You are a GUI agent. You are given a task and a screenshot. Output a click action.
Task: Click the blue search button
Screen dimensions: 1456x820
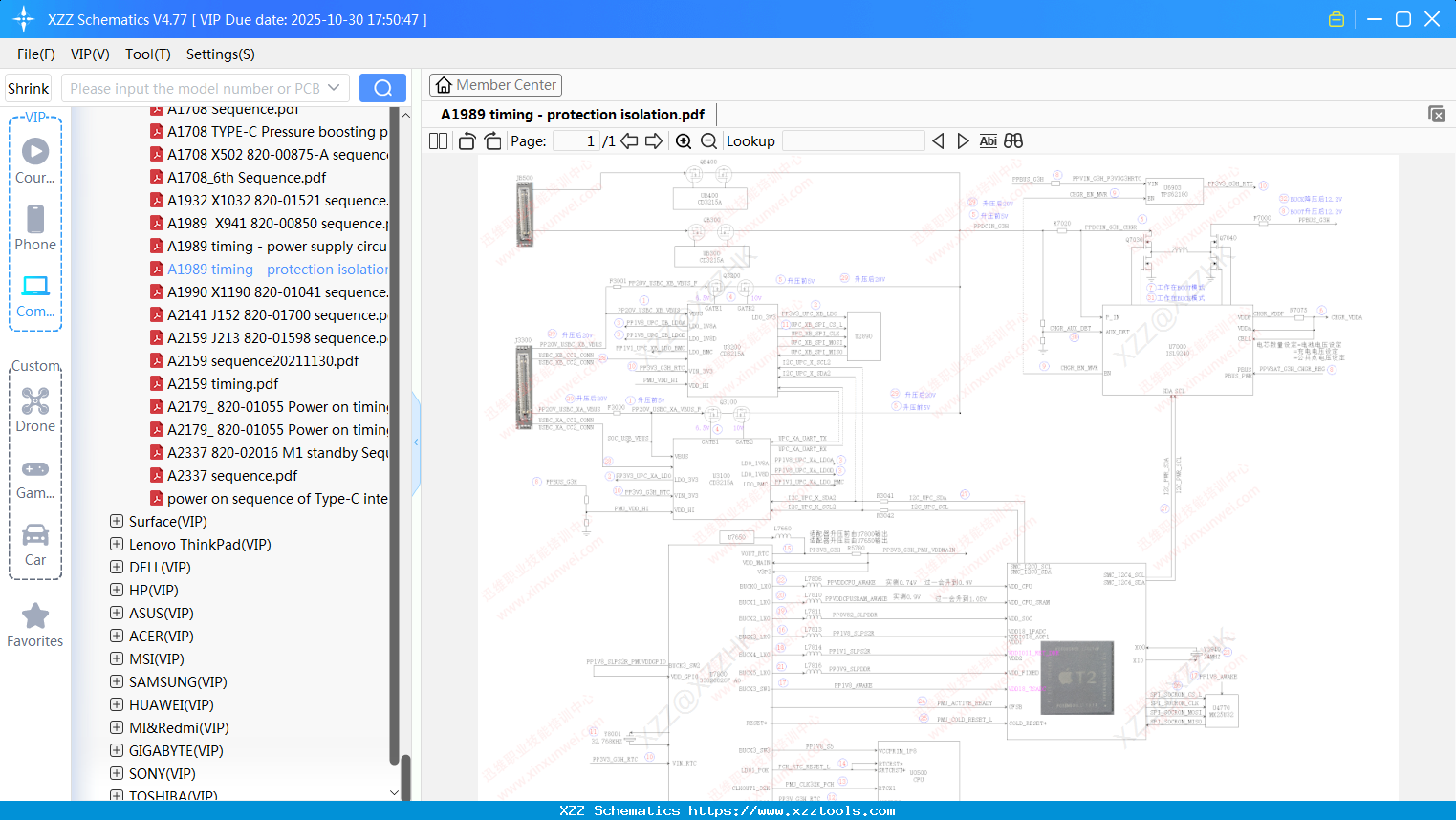(382, 88)
